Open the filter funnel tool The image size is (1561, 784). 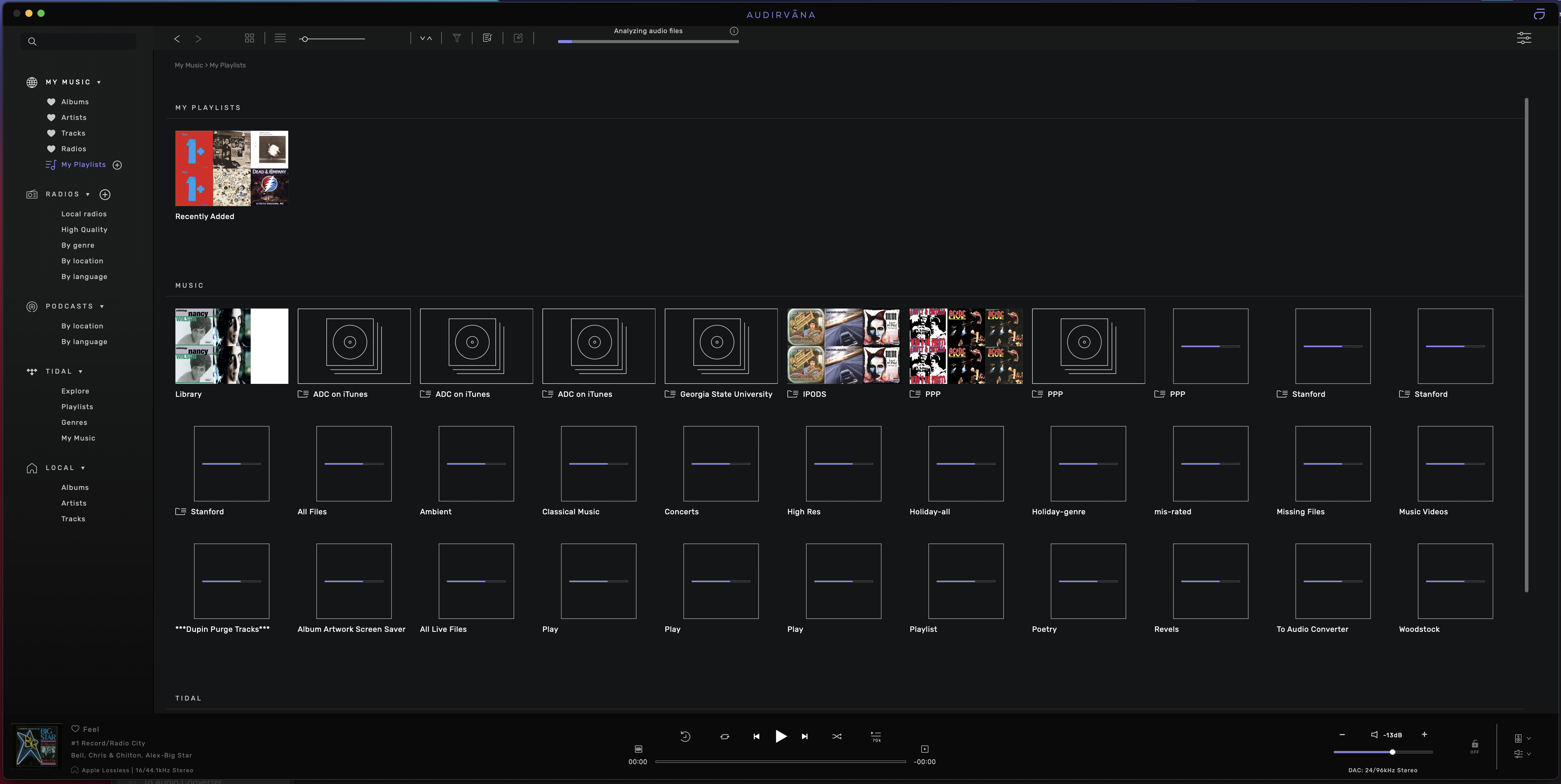click(x=457, y=38)
